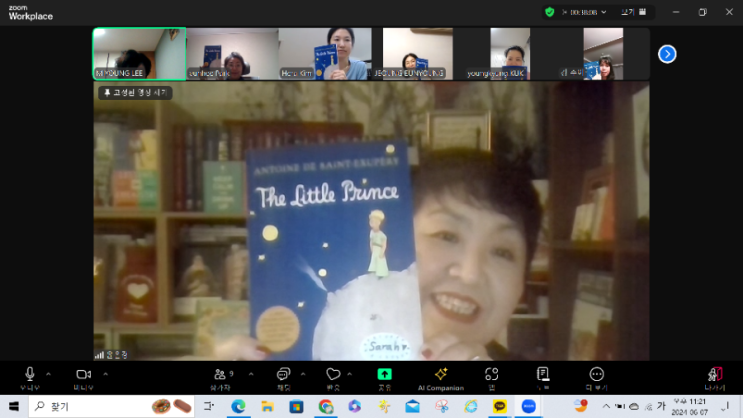Viewport: 743px width, 418px height.
Task: Mute microphone in Zoom toolbar
Action: (x=29, y=374)
